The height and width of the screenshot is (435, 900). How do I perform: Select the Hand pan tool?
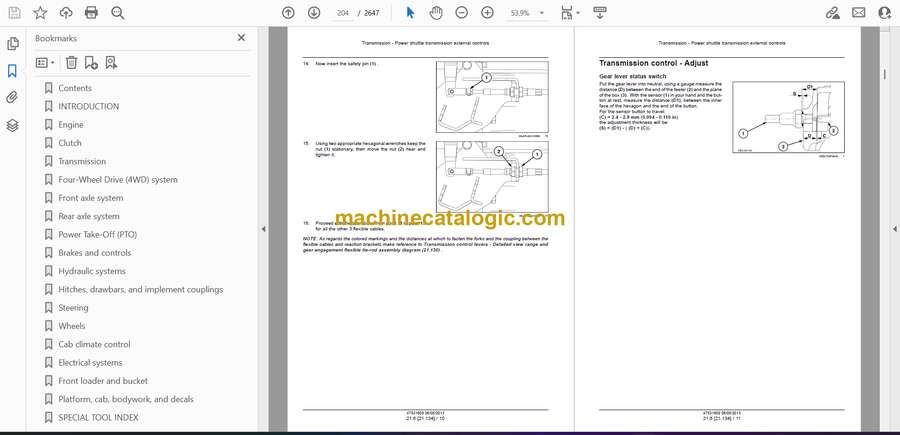(436, 13)
